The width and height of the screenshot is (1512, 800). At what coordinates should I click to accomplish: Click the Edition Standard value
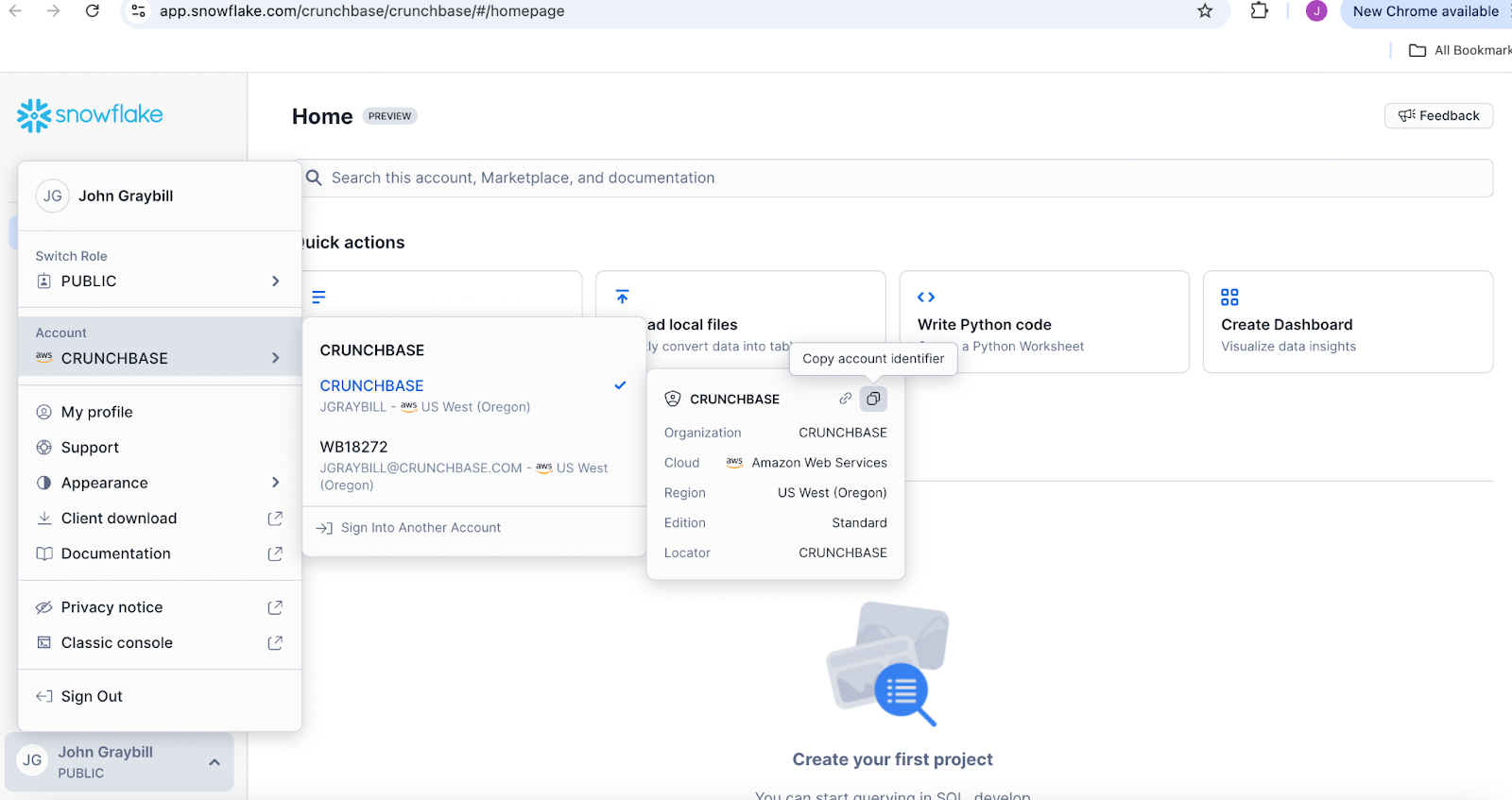[x=859, y=522]
